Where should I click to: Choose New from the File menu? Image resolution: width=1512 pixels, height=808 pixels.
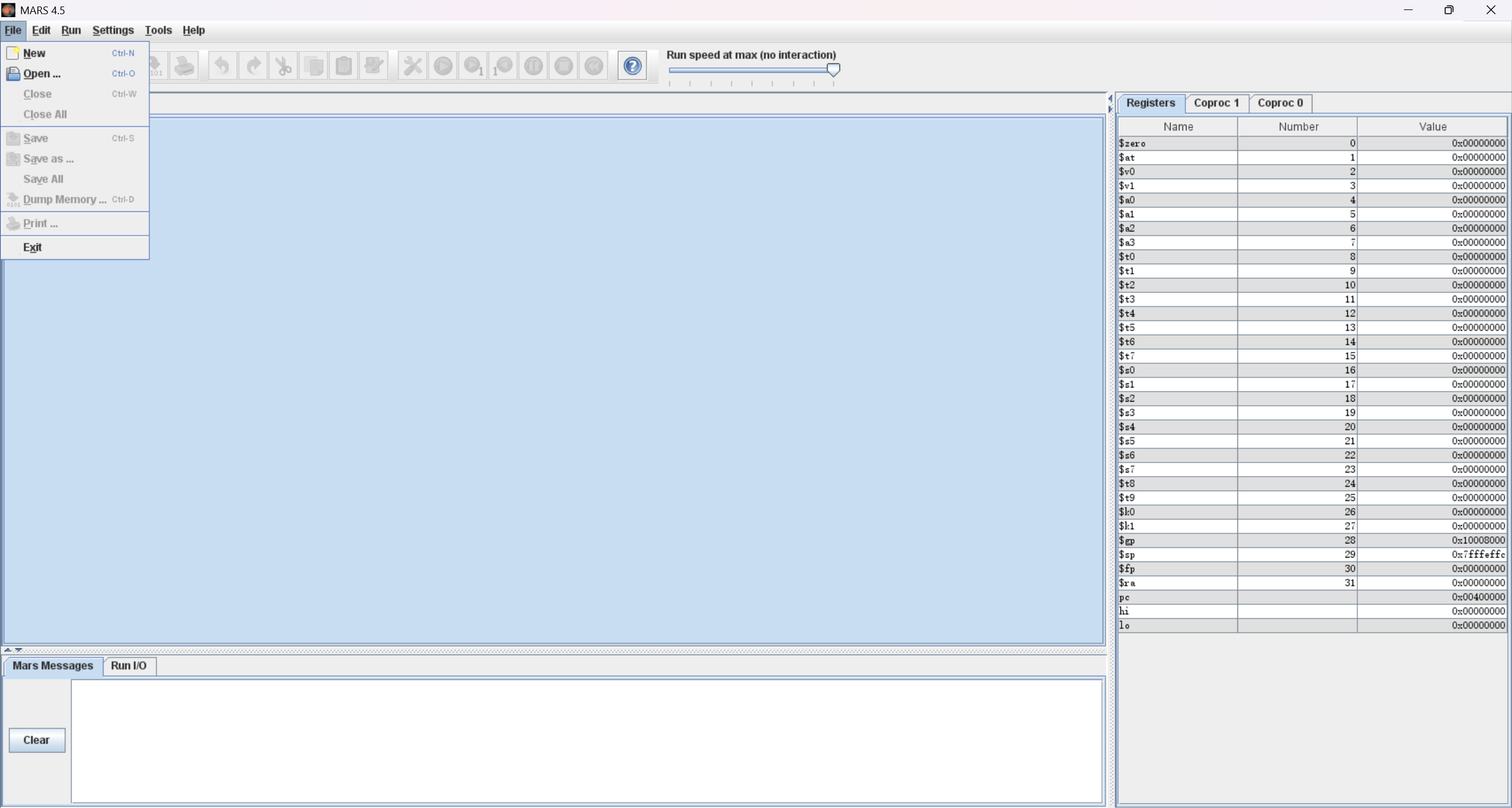coord(34,53)
